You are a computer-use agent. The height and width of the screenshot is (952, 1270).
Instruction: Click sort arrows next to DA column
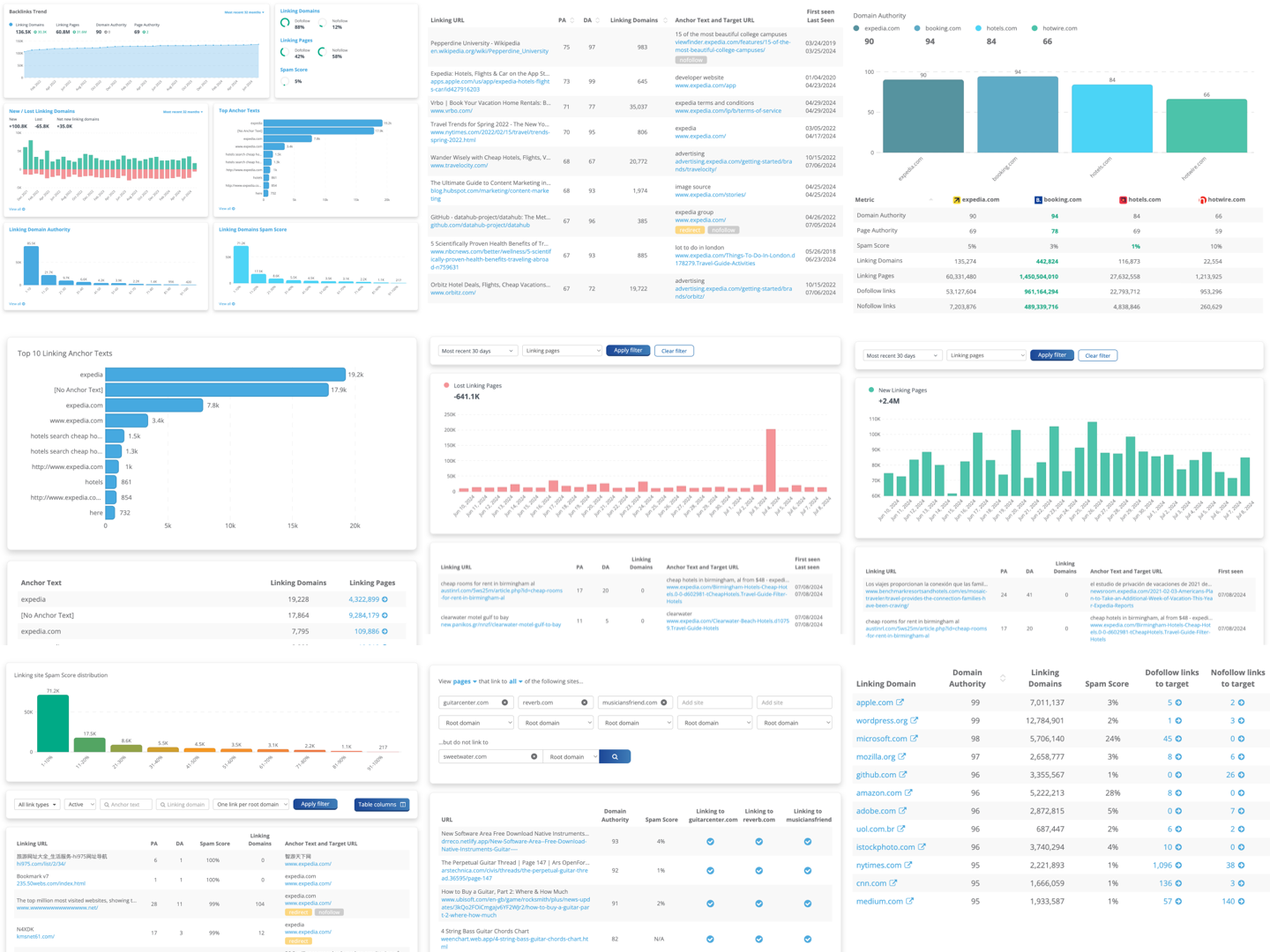[x=598, y=20]
